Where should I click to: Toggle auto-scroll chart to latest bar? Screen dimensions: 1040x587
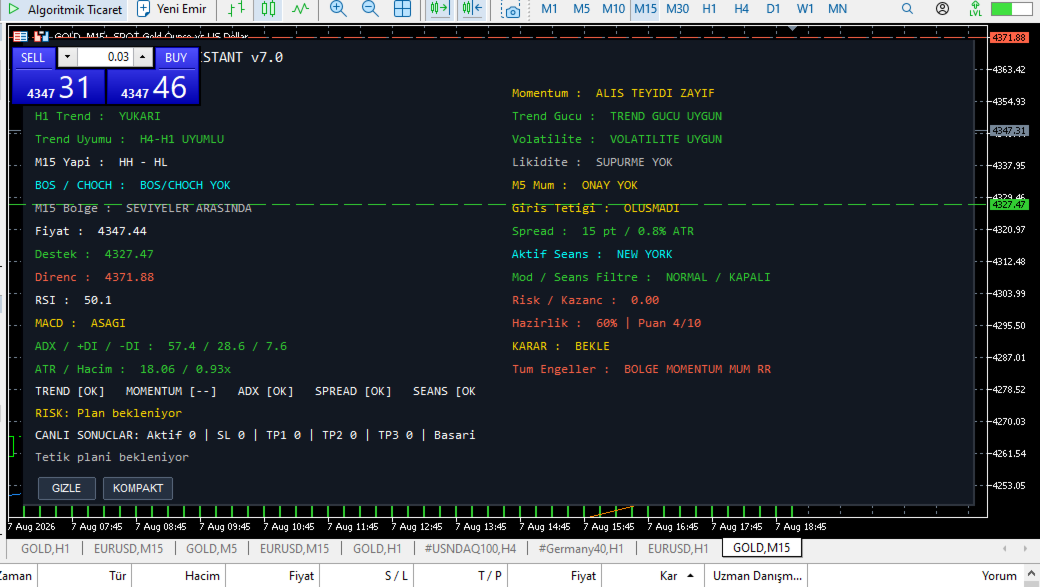pos(440,9)
